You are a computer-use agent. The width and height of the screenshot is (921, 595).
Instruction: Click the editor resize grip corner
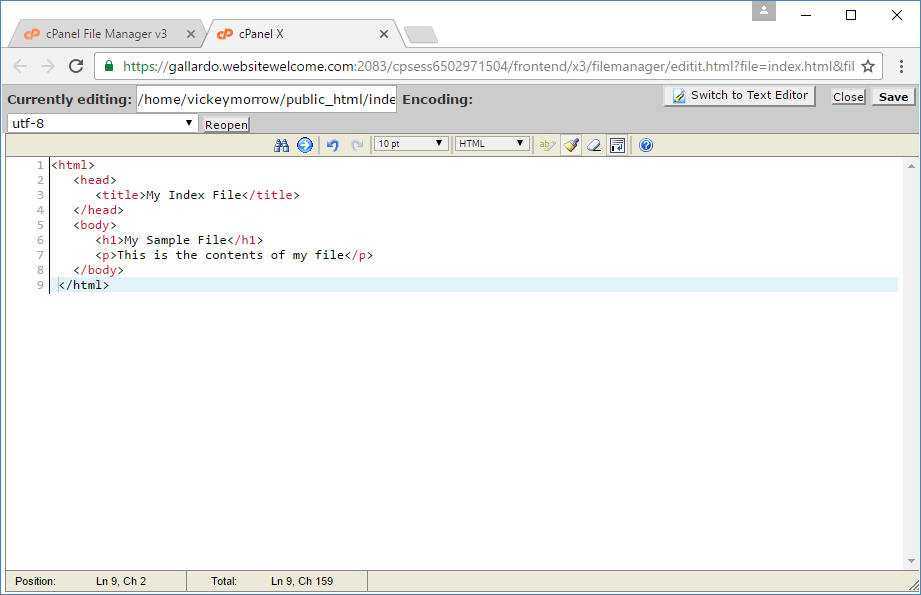click(913, 585)
